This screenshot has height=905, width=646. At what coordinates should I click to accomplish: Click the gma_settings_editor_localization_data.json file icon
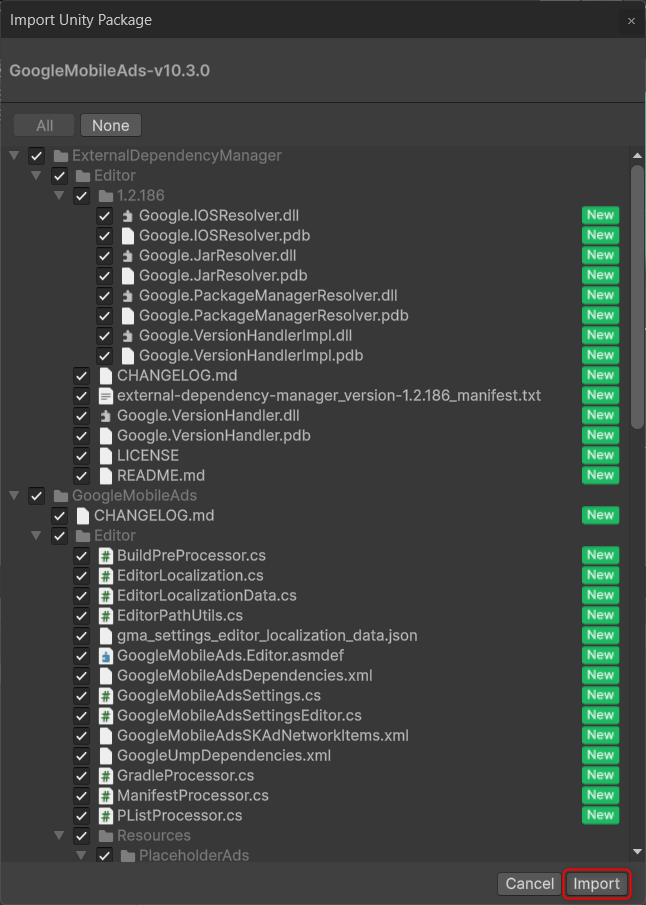106,636
